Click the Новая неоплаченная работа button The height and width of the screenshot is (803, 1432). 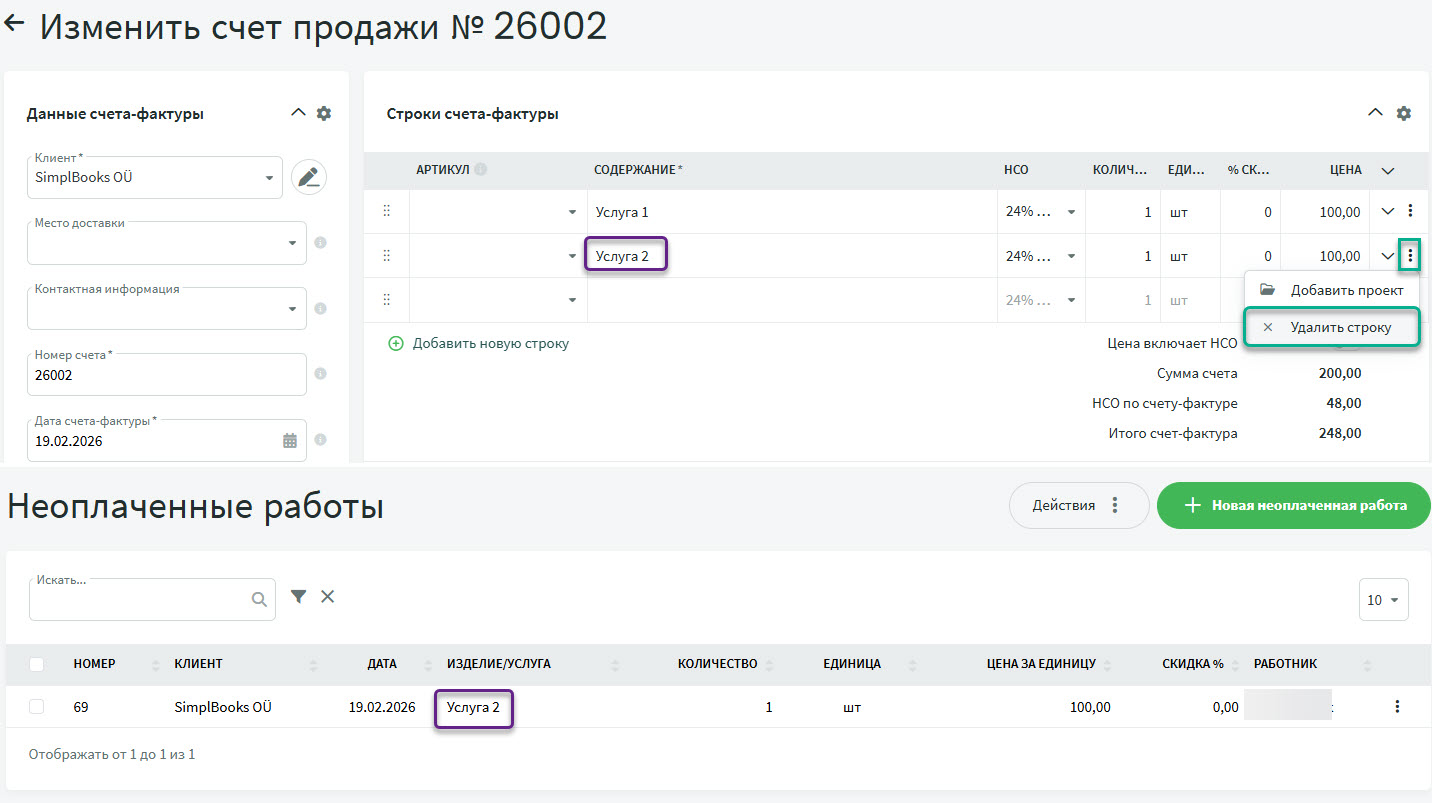(x=1294, y=506)
